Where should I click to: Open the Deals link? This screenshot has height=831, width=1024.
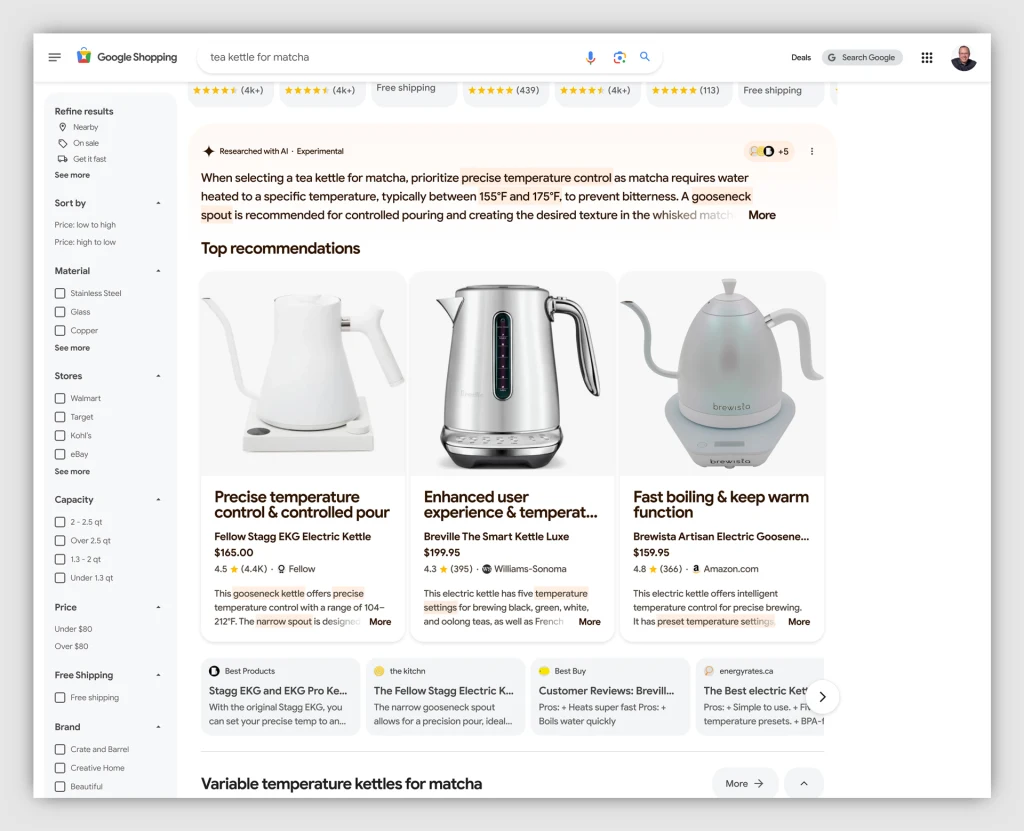[801, 57]
